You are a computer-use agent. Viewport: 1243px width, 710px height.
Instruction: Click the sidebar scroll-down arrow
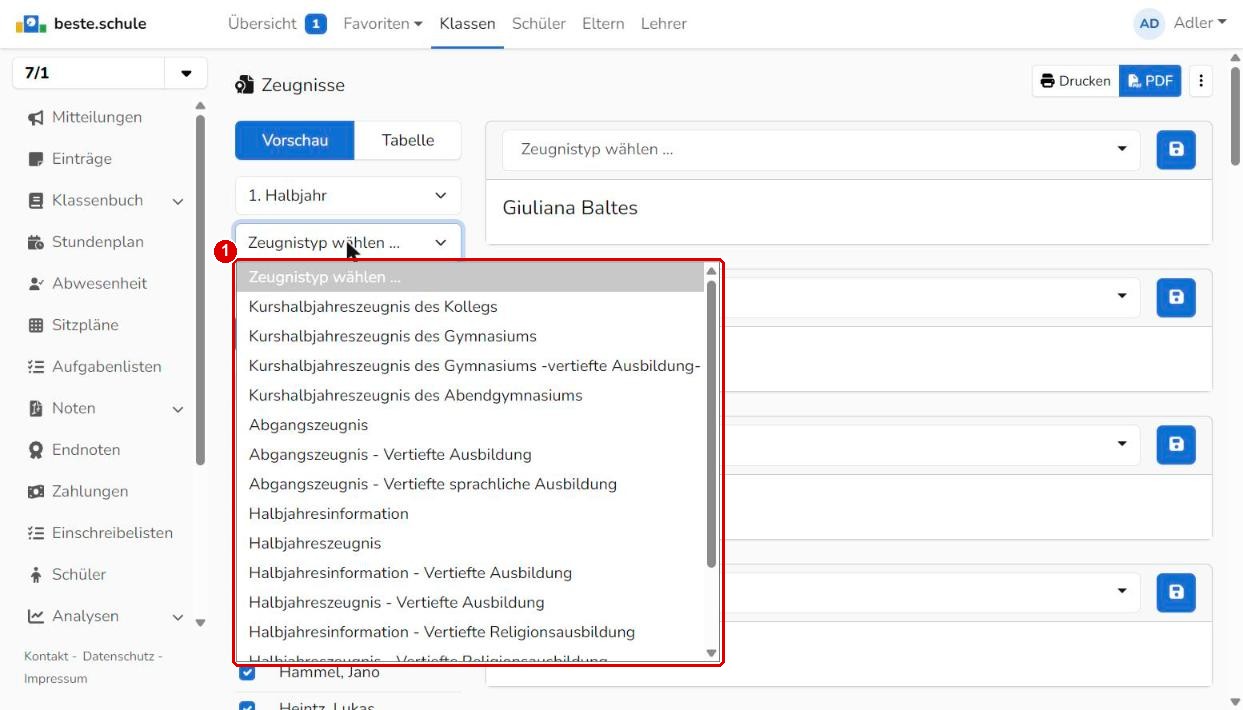pos(200,623)
